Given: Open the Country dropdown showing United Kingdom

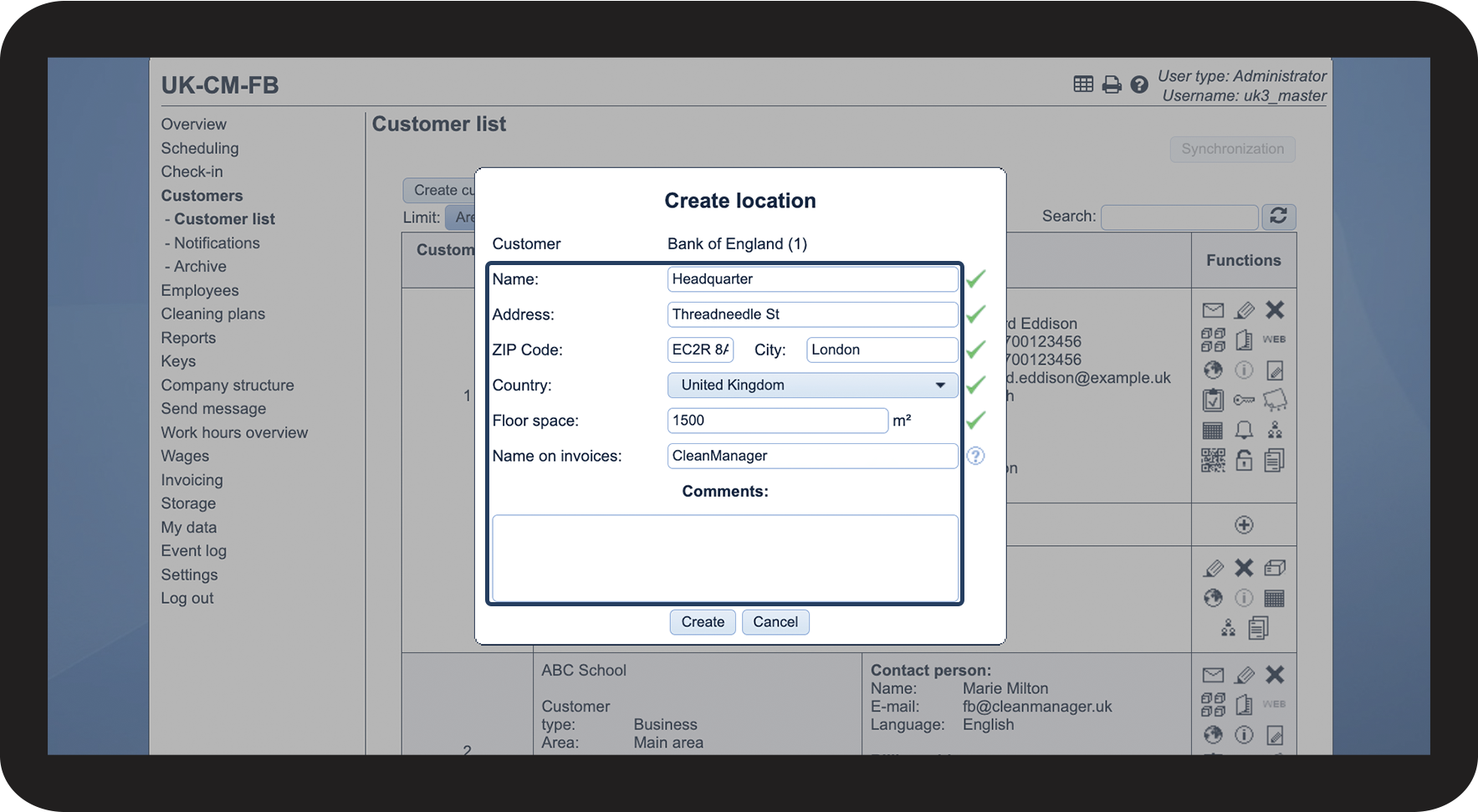Looking at the screenshot, I should (x=812, y=386).
